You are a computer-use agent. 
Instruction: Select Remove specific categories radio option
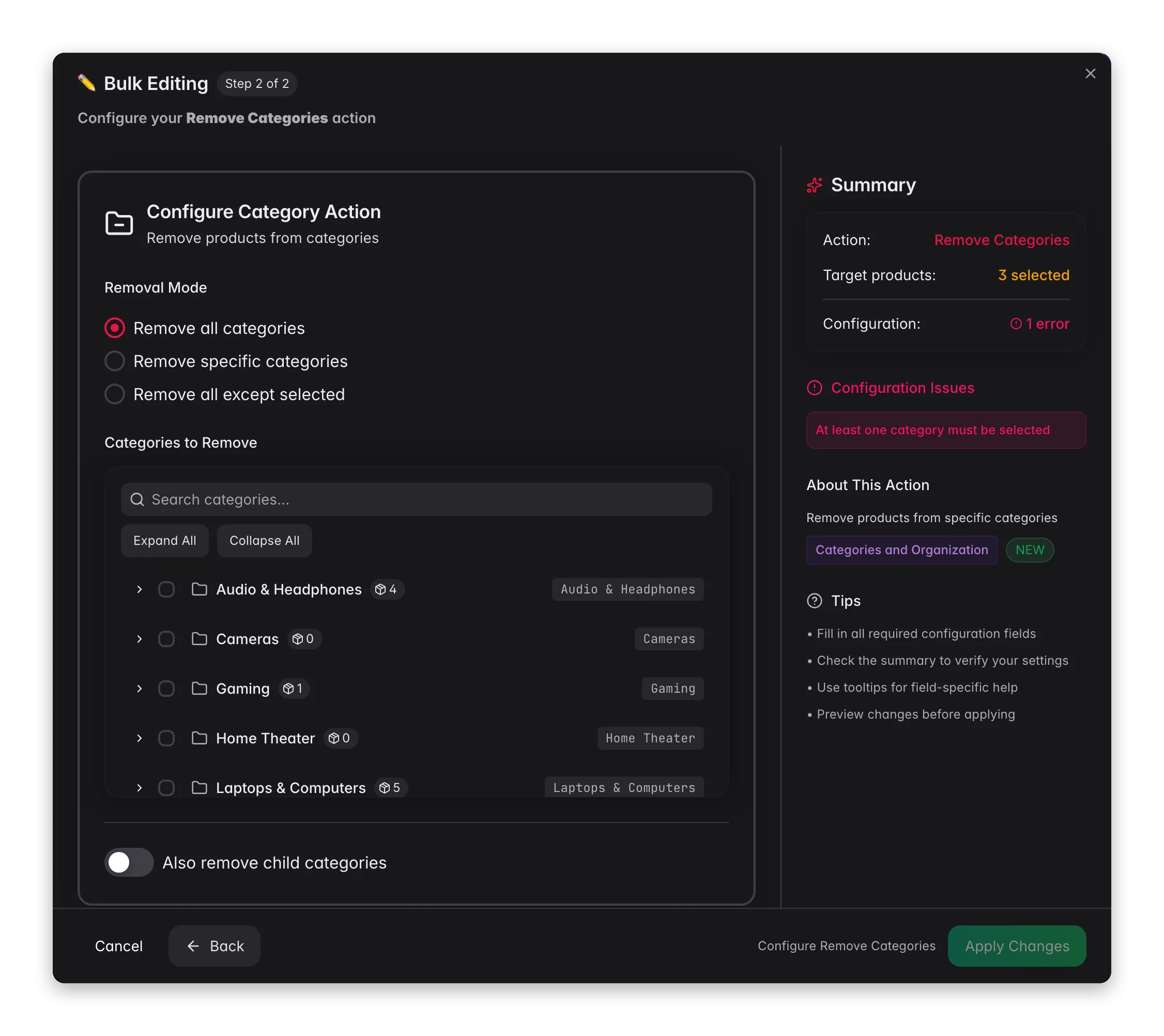(114, 361)
